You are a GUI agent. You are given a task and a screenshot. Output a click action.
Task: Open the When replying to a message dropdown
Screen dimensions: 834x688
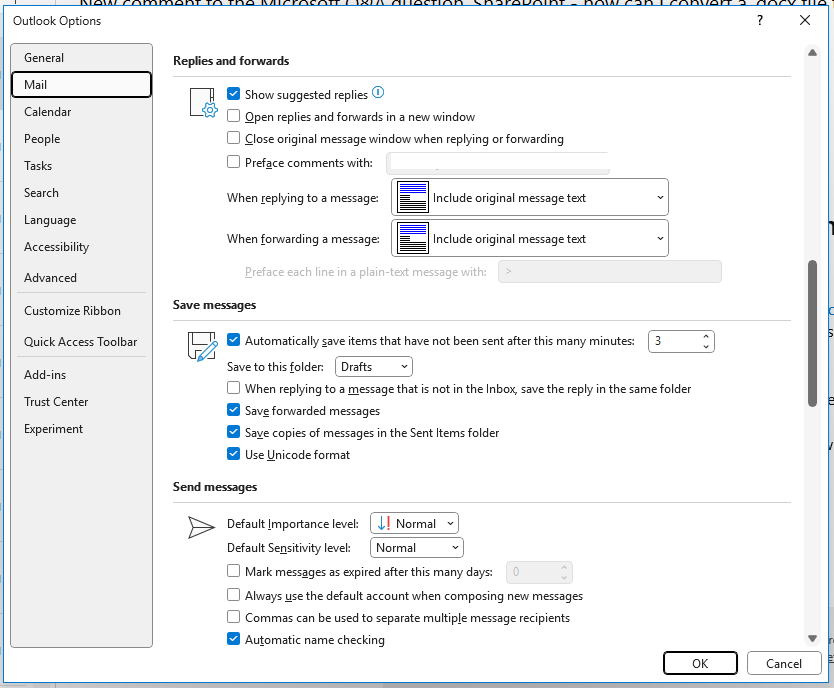coord(530,197)
